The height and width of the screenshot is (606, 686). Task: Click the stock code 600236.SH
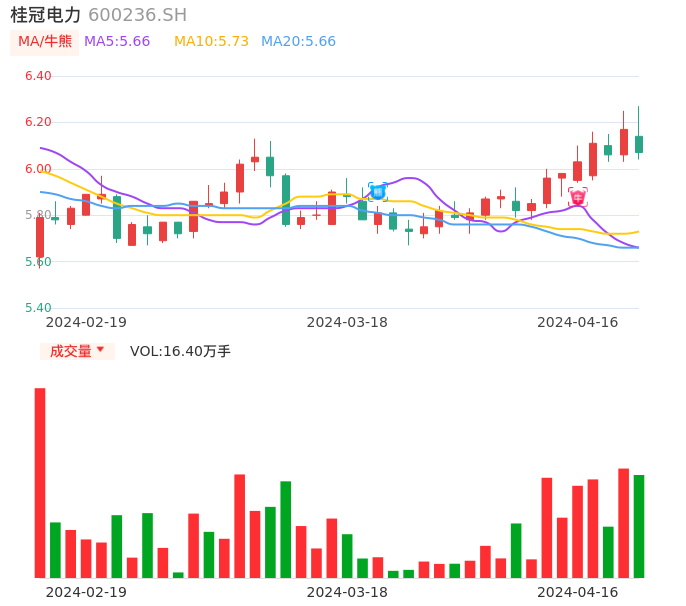tap(137, 15)
